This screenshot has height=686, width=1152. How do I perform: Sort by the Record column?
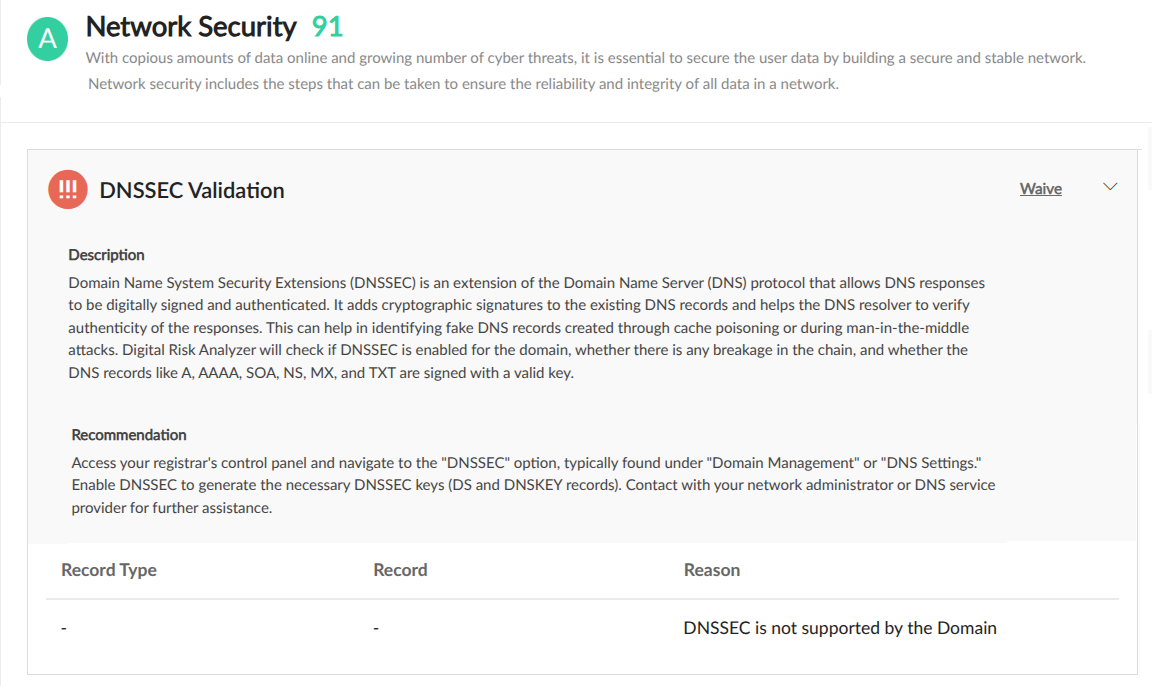tap(400, 570)
